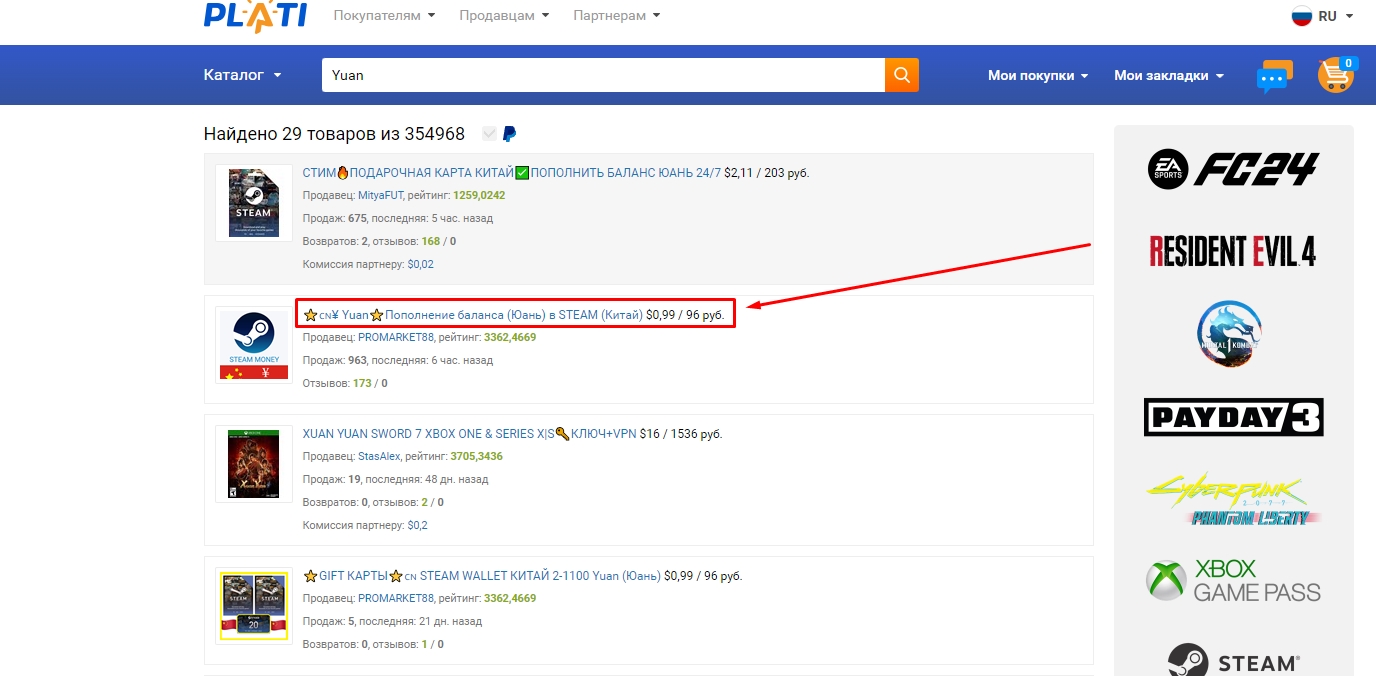Screen dimensions: 1376x676
Task: Open PROMARKET88 seller on Steam Money listing
Action: pyautogui.click(x=396, y=338)
